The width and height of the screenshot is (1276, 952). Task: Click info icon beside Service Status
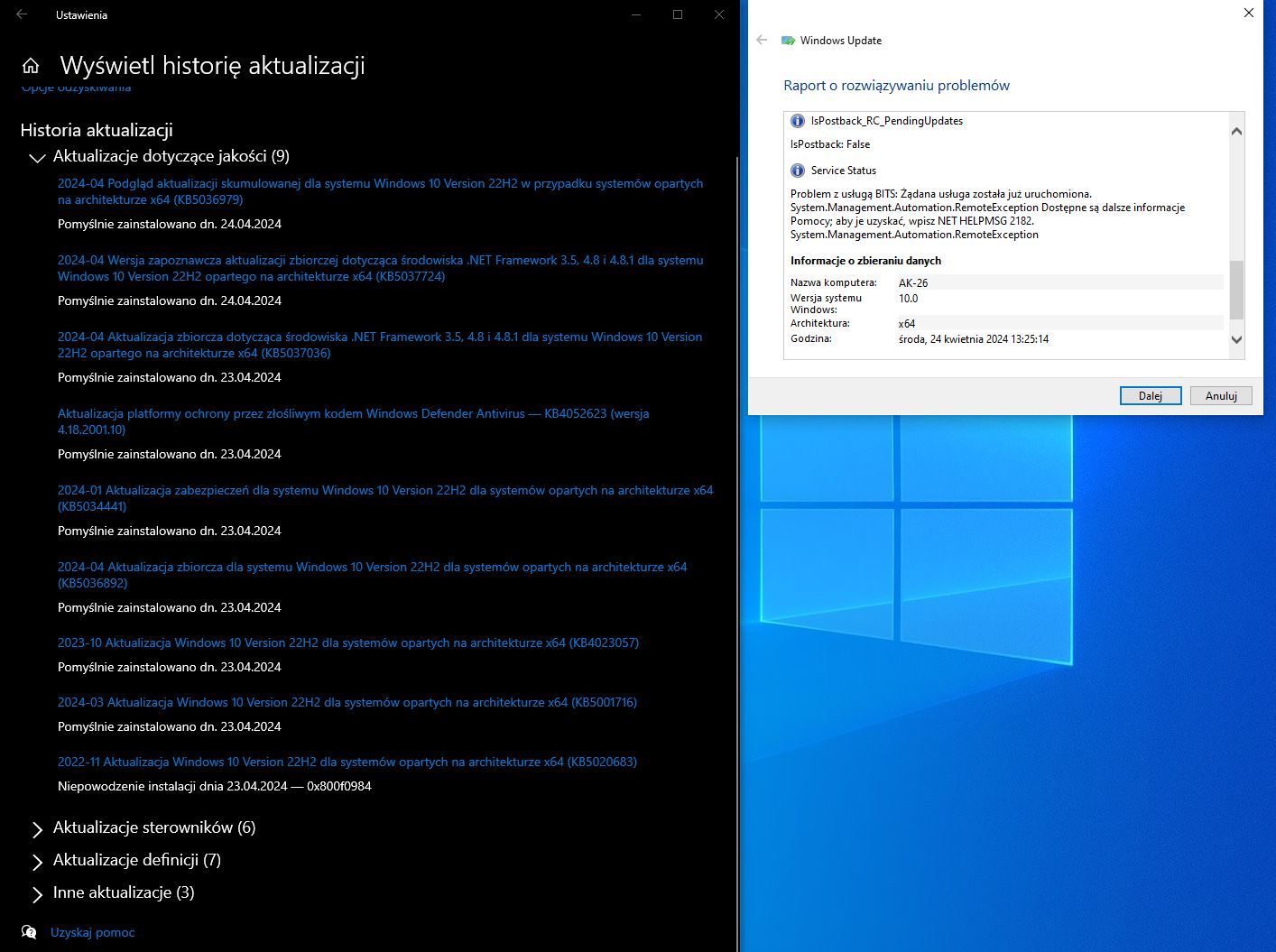(798, 171)
